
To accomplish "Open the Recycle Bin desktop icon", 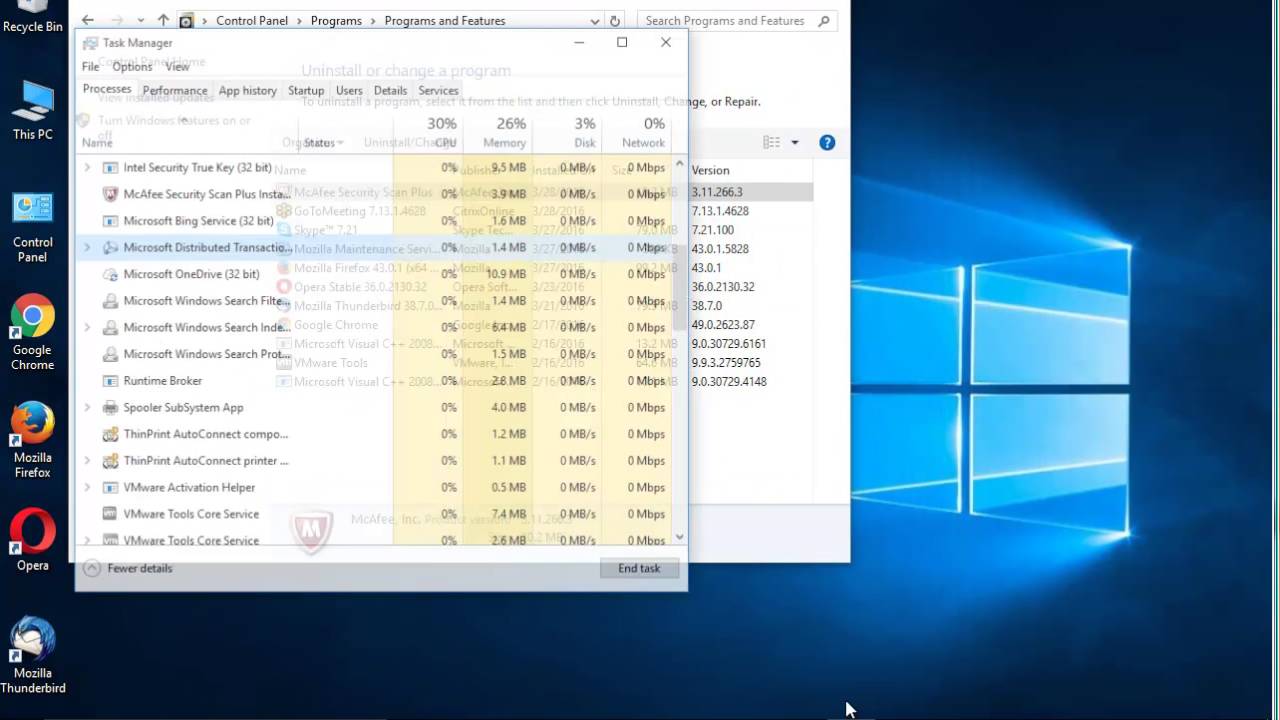I will click(32, 17).
